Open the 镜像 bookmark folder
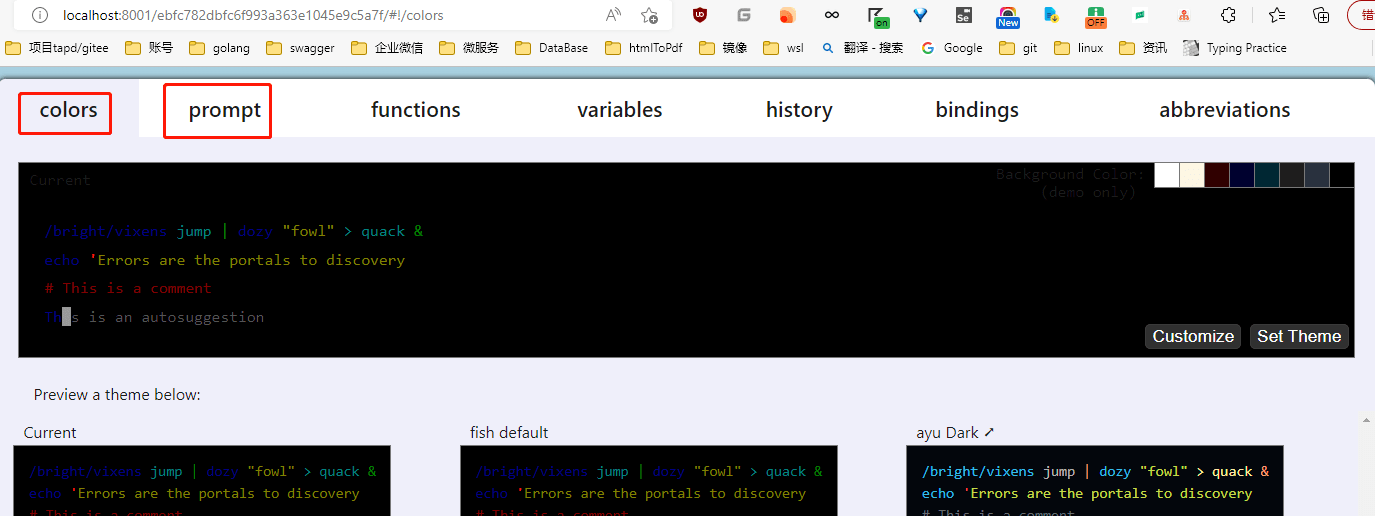The height and width of the screenshot is (516, 1375). (x=723, y=48)
